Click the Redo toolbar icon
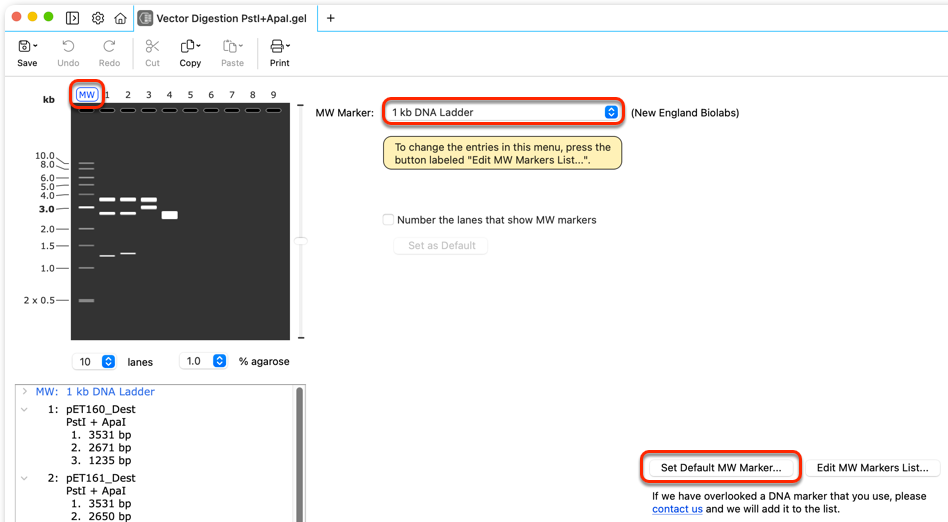Screen dimensions: 948x522 point(109,47)
